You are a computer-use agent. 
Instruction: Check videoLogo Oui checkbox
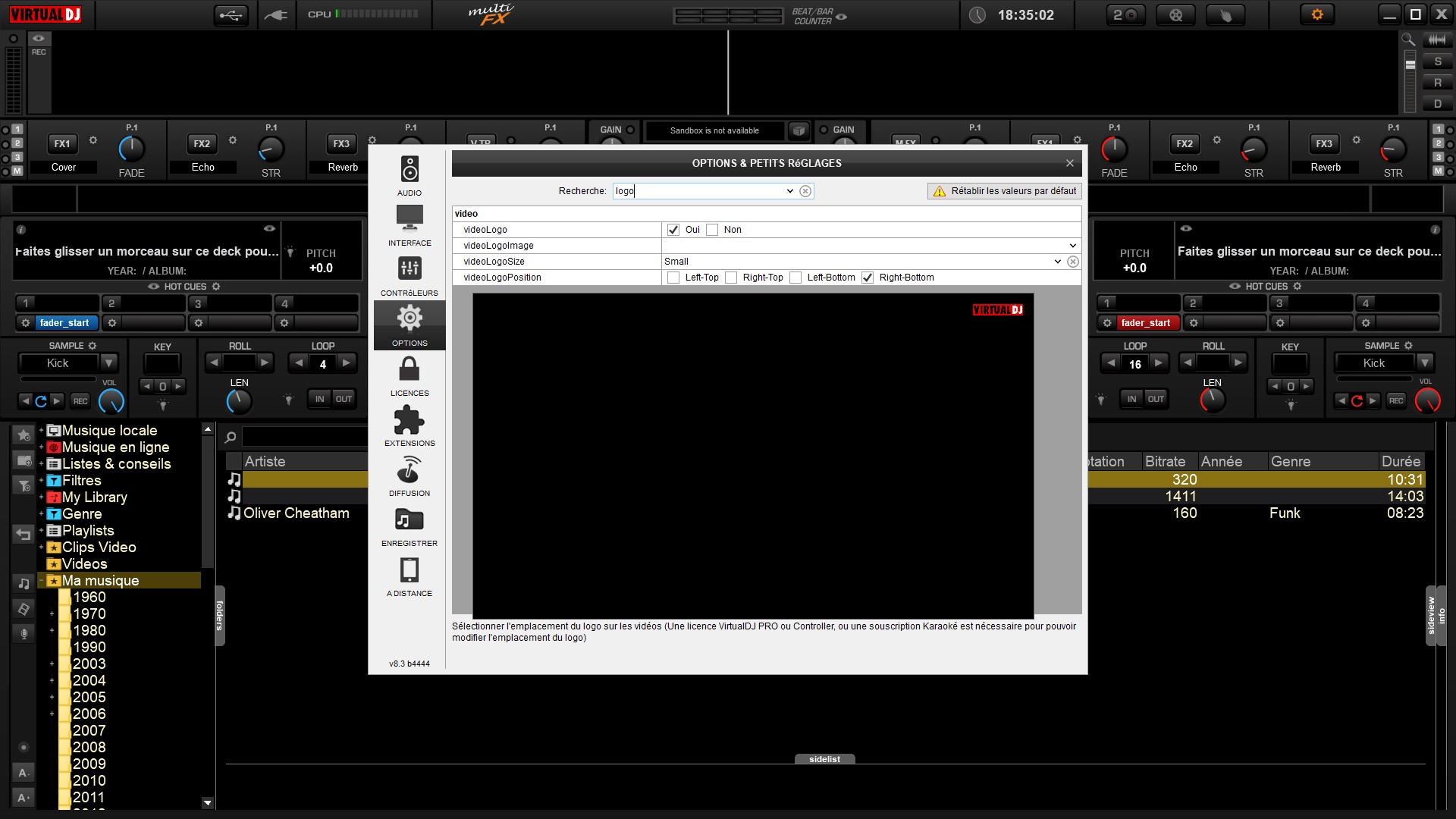pos(673,230)
